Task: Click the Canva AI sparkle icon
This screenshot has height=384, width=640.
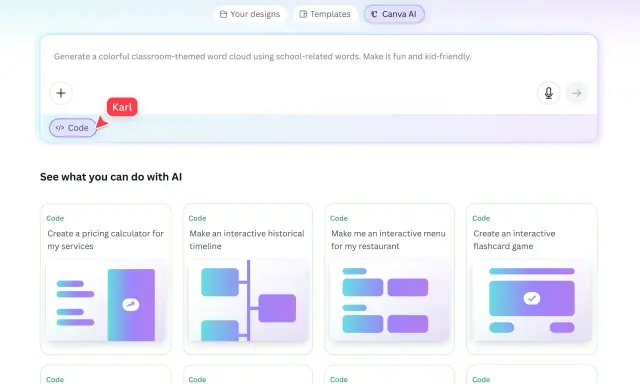Action: pyautogui.click(x=374, y=14)
